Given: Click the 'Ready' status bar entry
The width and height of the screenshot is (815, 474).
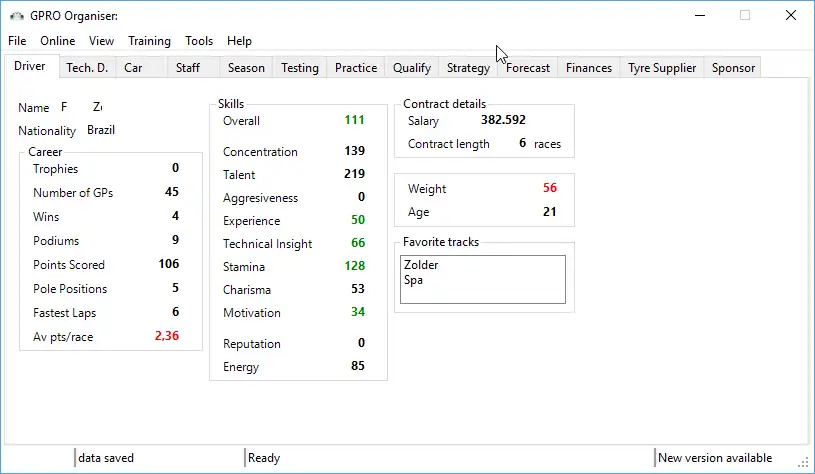Looking at the screenshot, I should click(x=264, y=458).
